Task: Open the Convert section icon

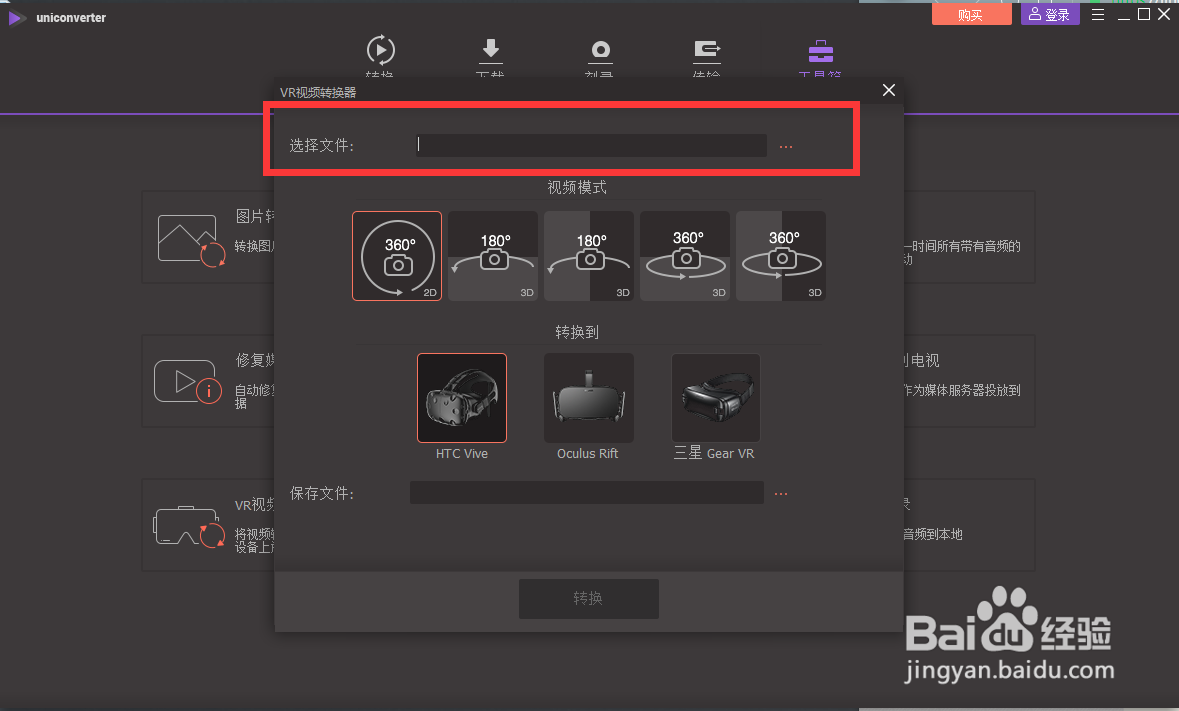Action: [380, 50]
